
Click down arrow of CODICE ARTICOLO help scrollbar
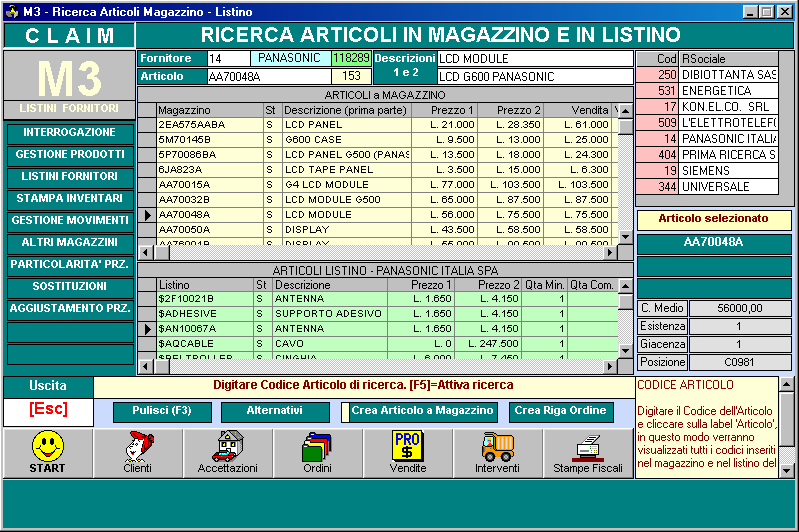(x=786, y=471)
